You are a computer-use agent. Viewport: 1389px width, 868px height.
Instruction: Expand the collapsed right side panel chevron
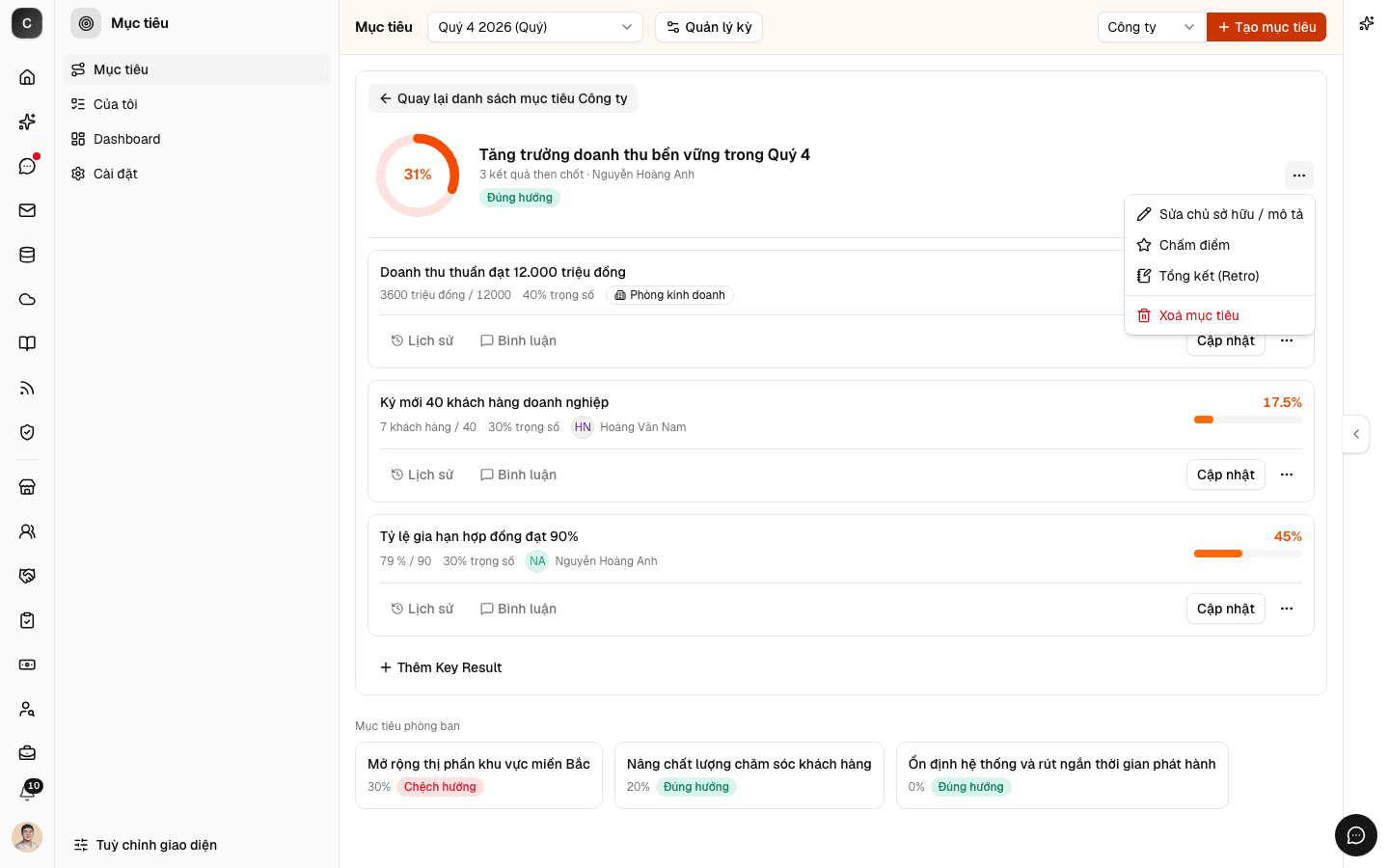point(1356,434)
